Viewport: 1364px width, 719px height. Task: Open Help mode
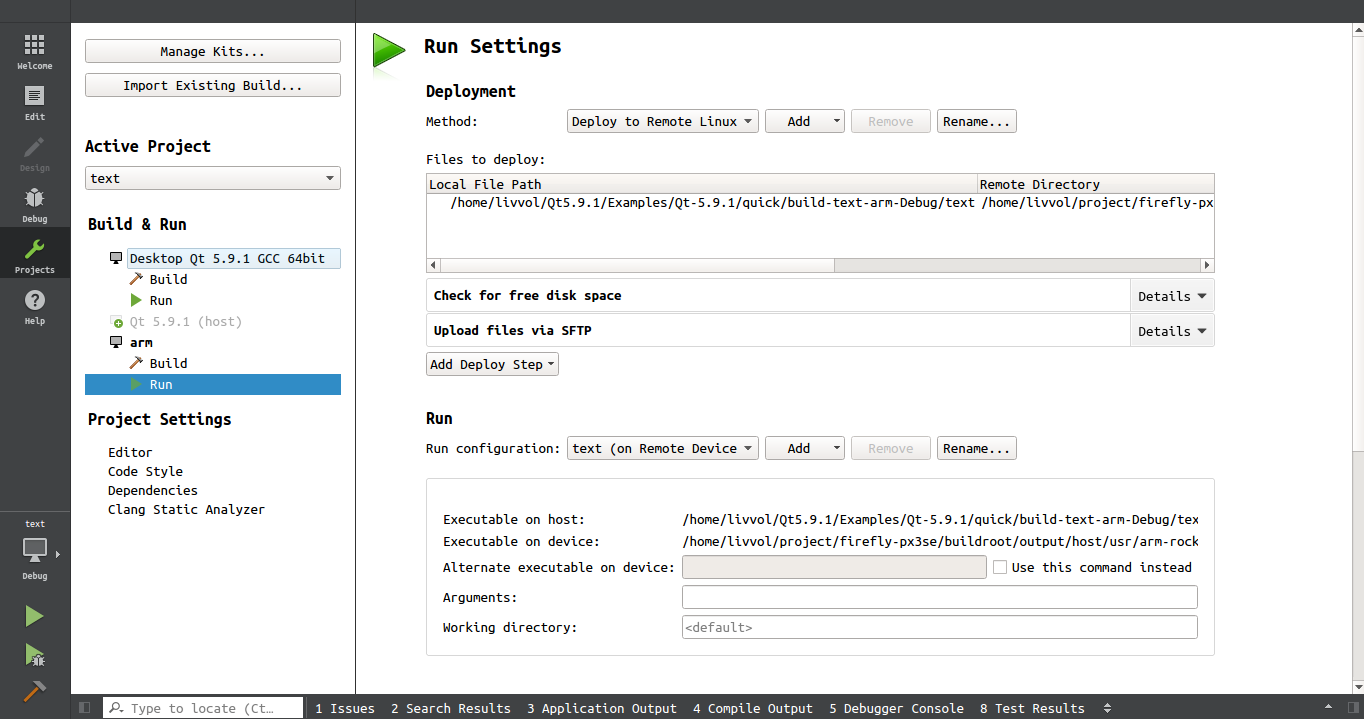35,306
